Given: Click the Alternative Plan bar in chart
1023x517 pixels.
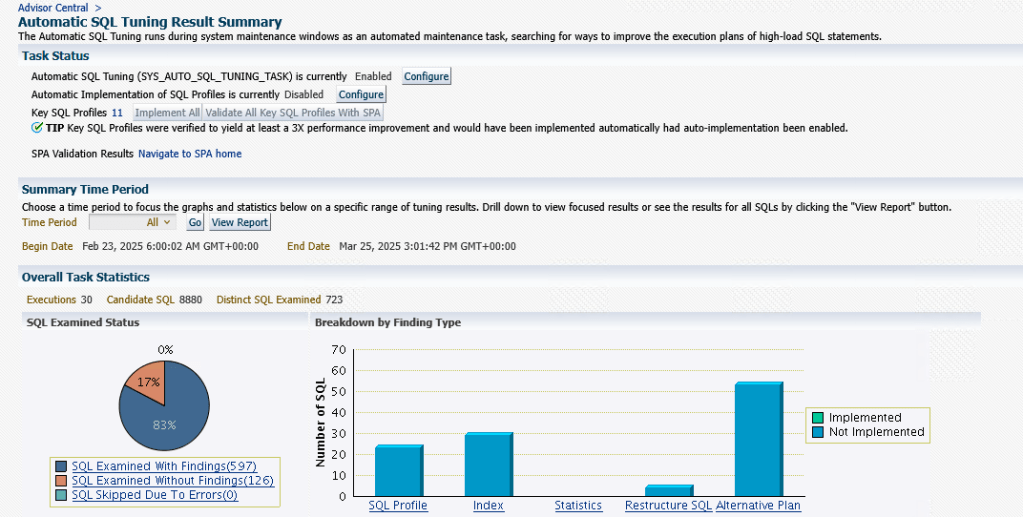Looking at the screenshot, I should coord(758,440).
